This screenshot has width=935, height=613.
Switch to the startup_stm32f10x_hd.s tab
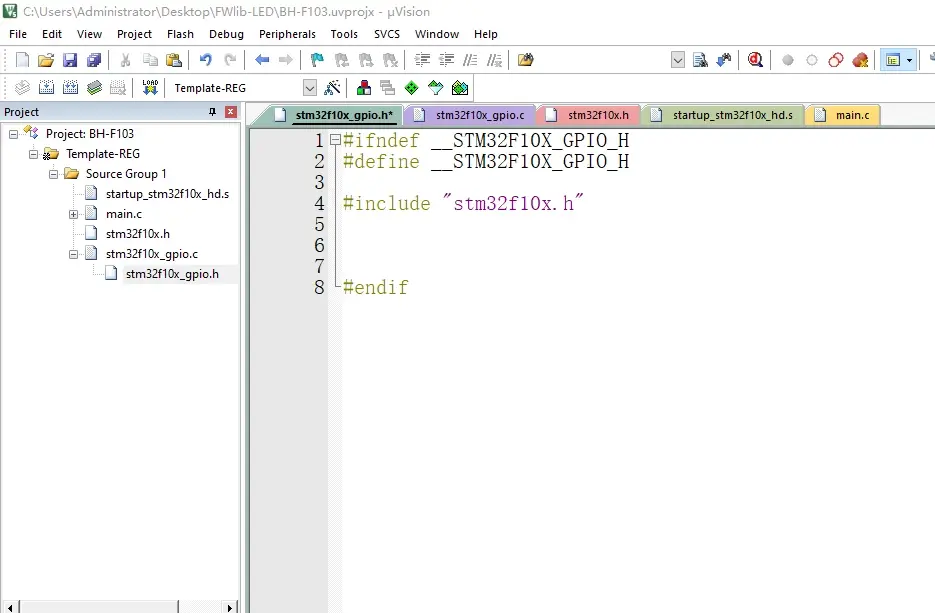731,115
